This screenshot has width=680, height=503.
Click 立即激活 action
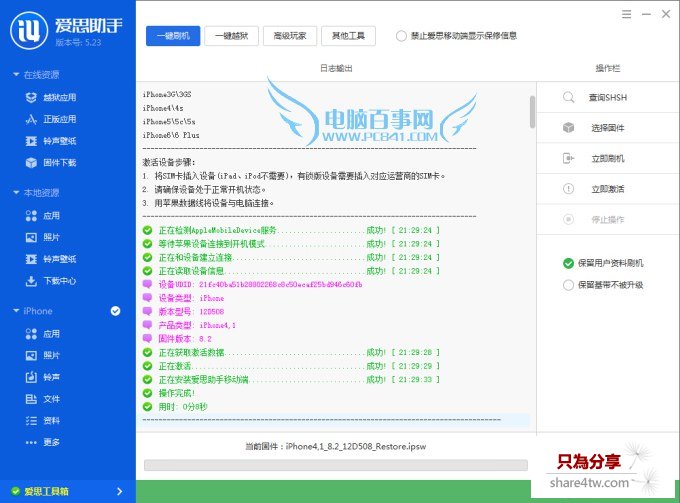click(608, 189)
